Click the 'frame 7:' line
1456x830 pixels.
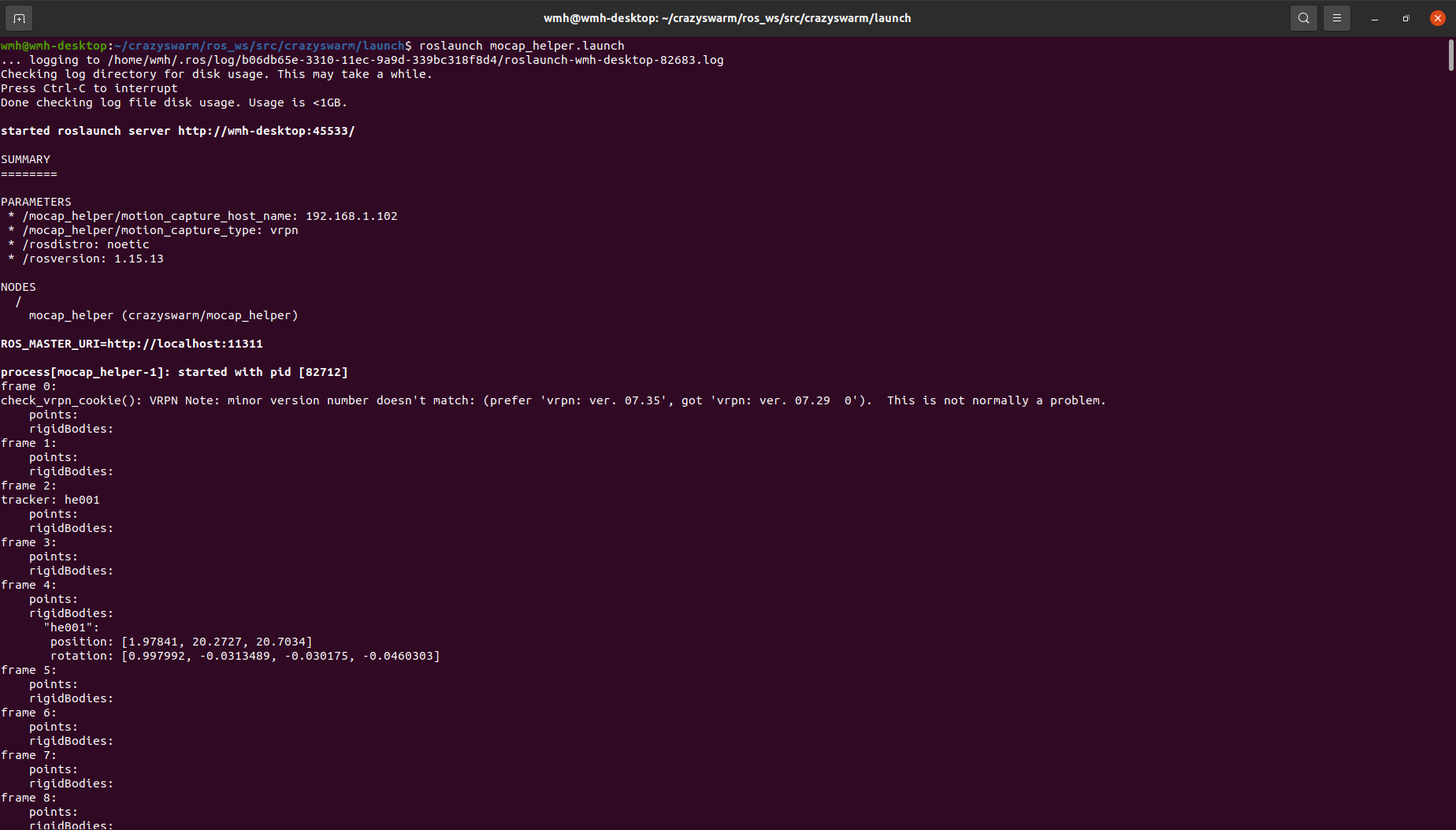[x=28, y=755]
